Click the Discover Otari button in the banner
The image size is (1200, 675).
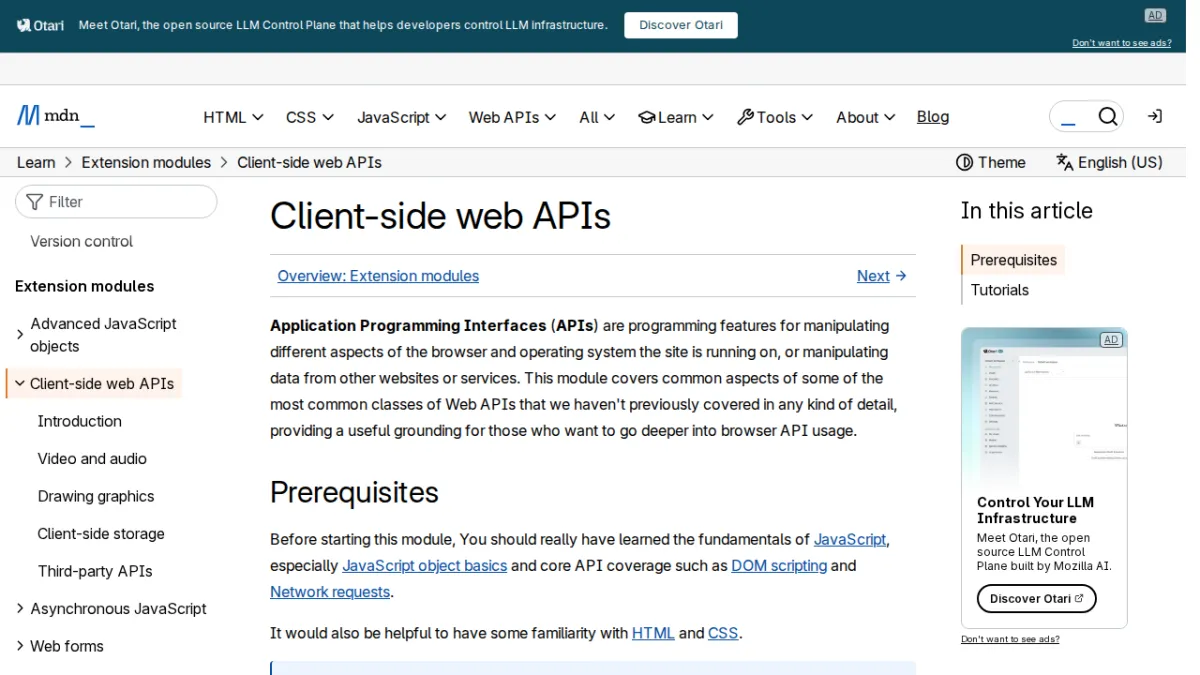tap(681, 25)
